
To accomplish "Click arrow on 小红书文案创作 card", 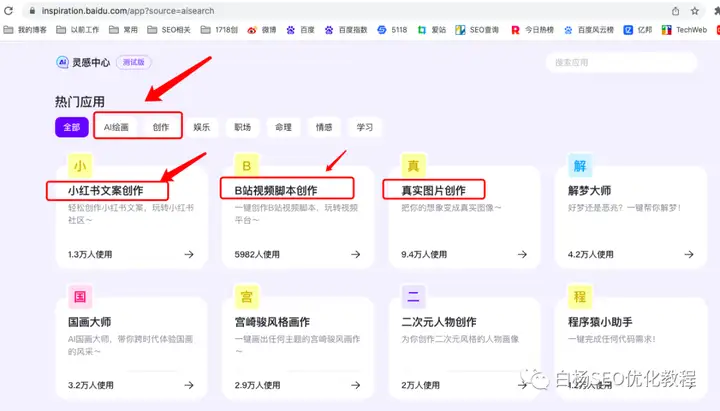I will [189, 254].
